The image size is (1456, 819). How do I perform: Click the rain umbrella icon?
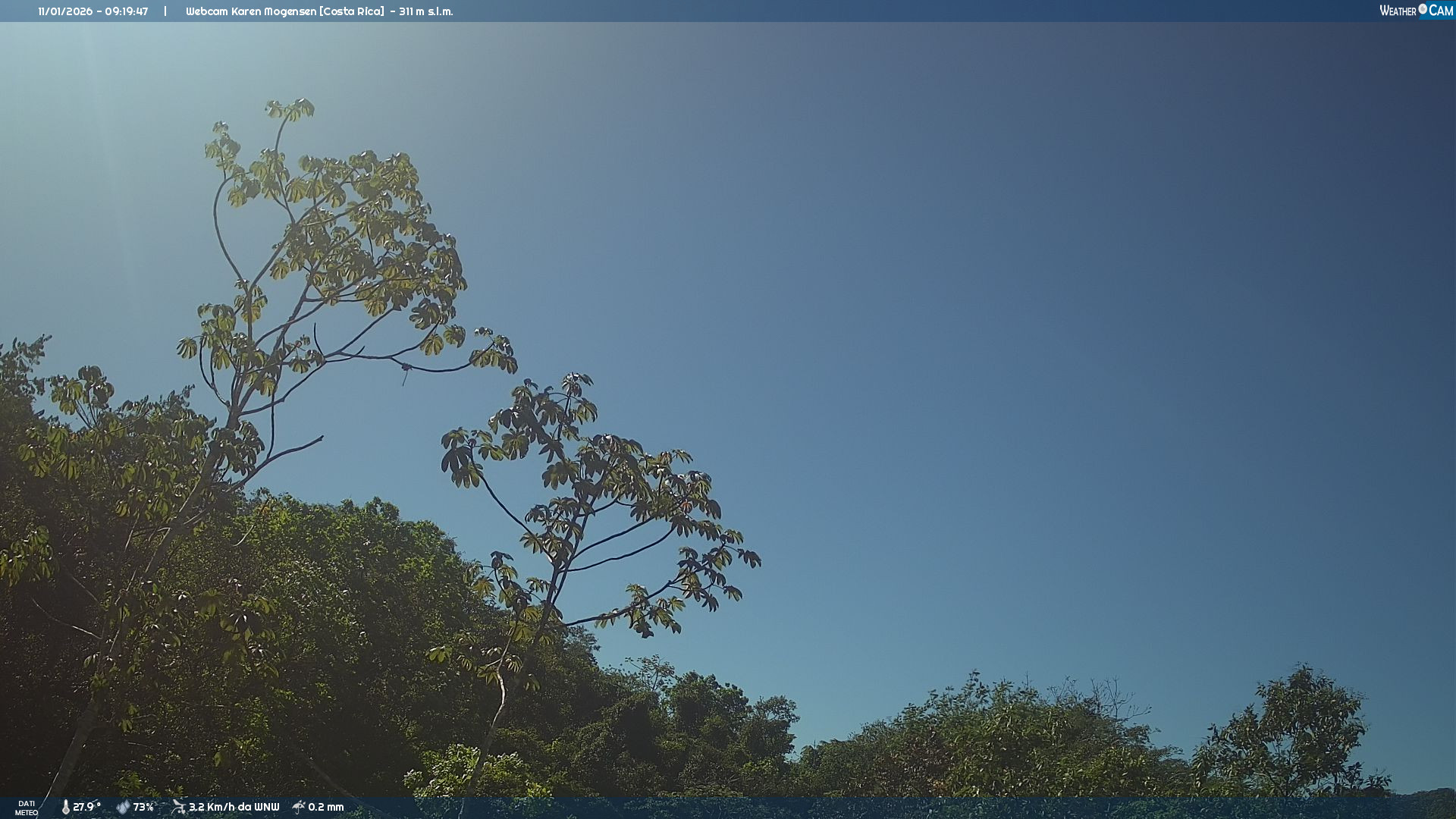tap(299, 806)
